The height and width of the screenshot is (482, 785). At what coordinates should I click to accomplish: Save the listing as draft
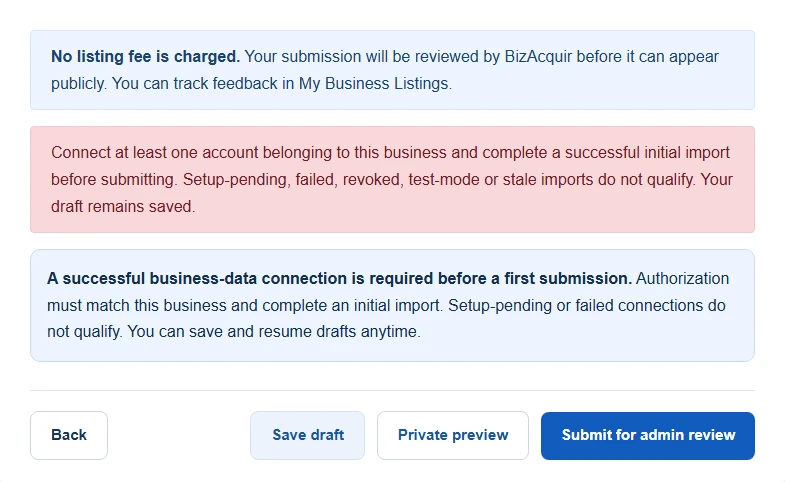click(x=307, y=435)
